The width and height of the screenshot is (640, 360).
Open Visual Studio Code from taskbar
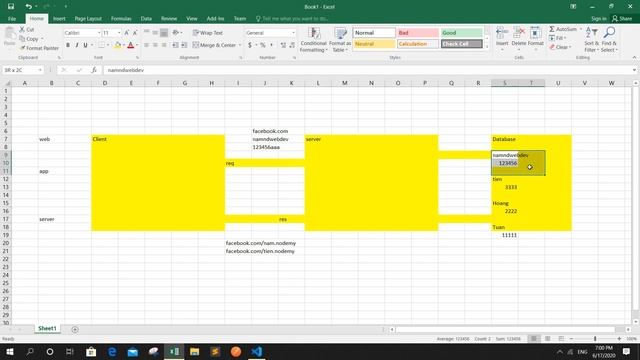click(257, 352)
